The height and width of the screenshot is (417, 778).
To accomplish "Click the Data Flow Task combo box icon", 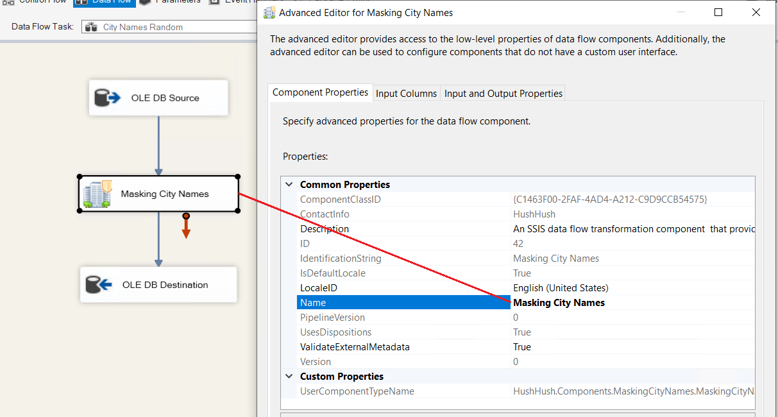I will (x=91, y=27).
